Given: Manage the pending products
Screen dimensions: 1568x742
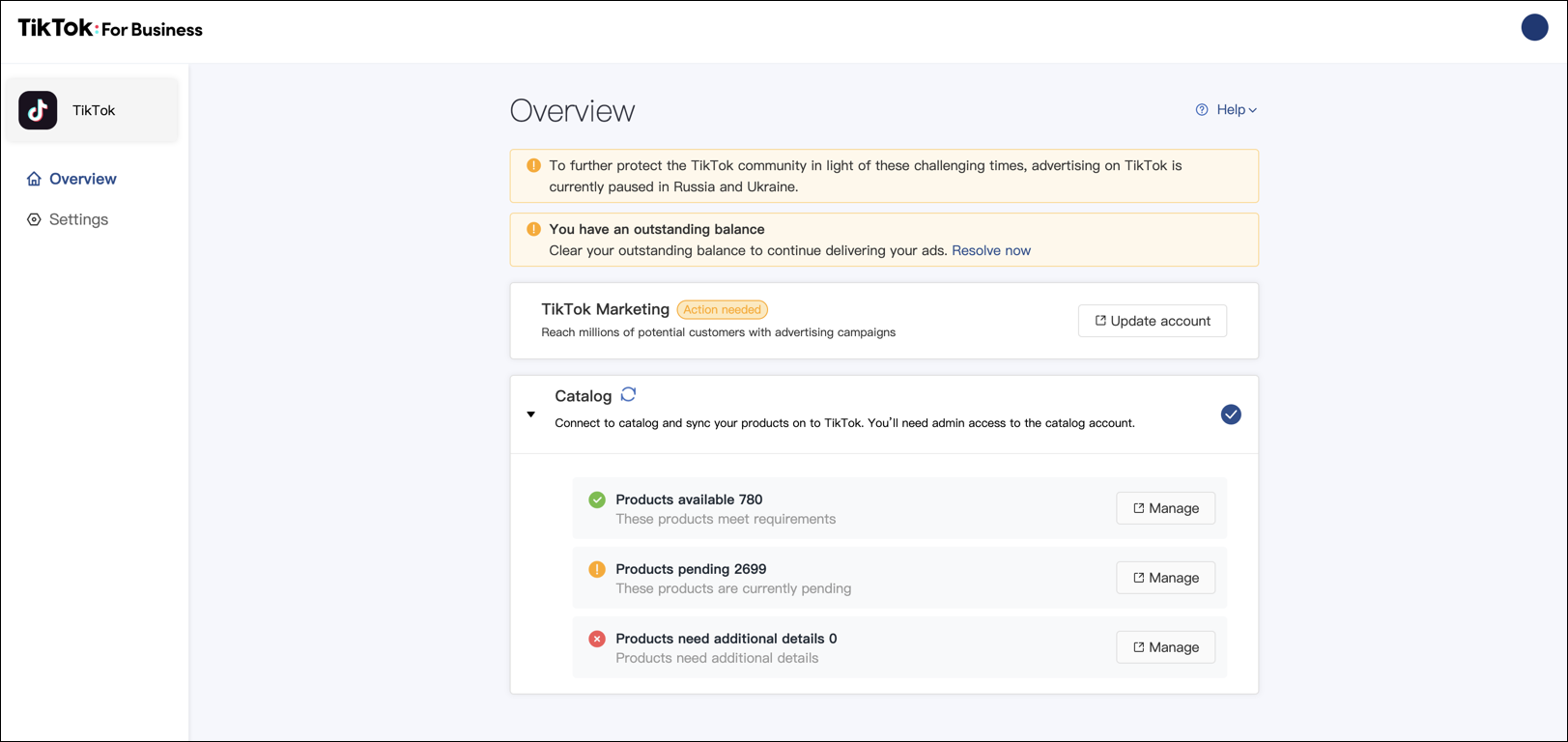Looking at the screenshot, I should pos(1165,578).
